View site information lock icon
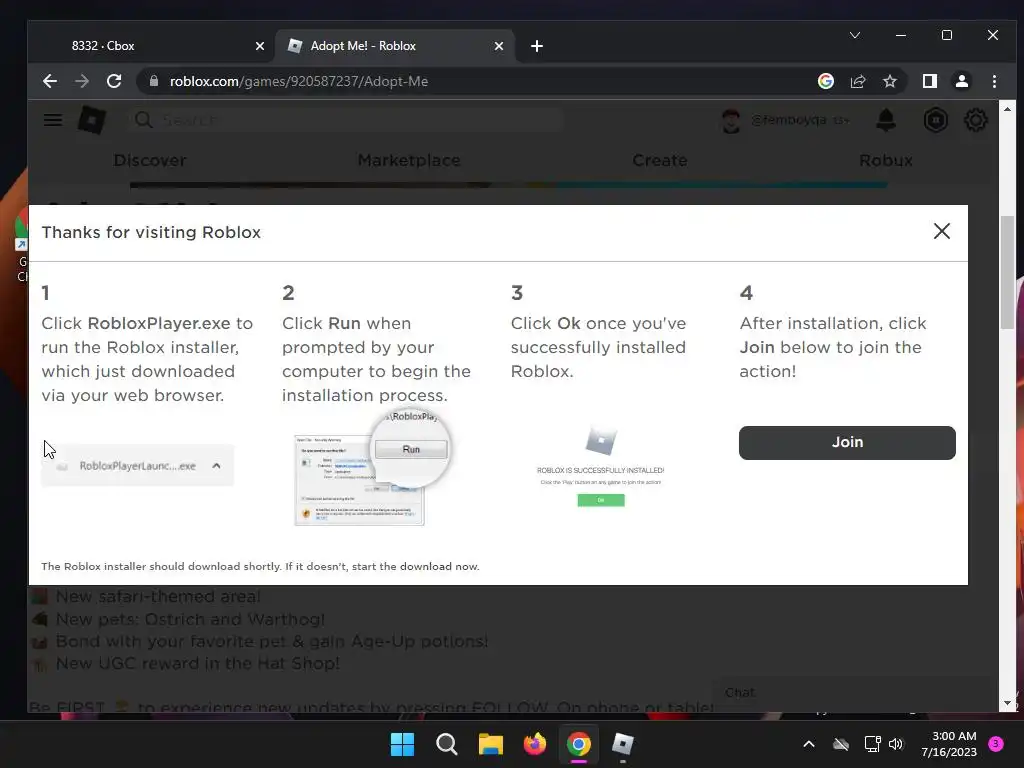 tap(154, 81)
